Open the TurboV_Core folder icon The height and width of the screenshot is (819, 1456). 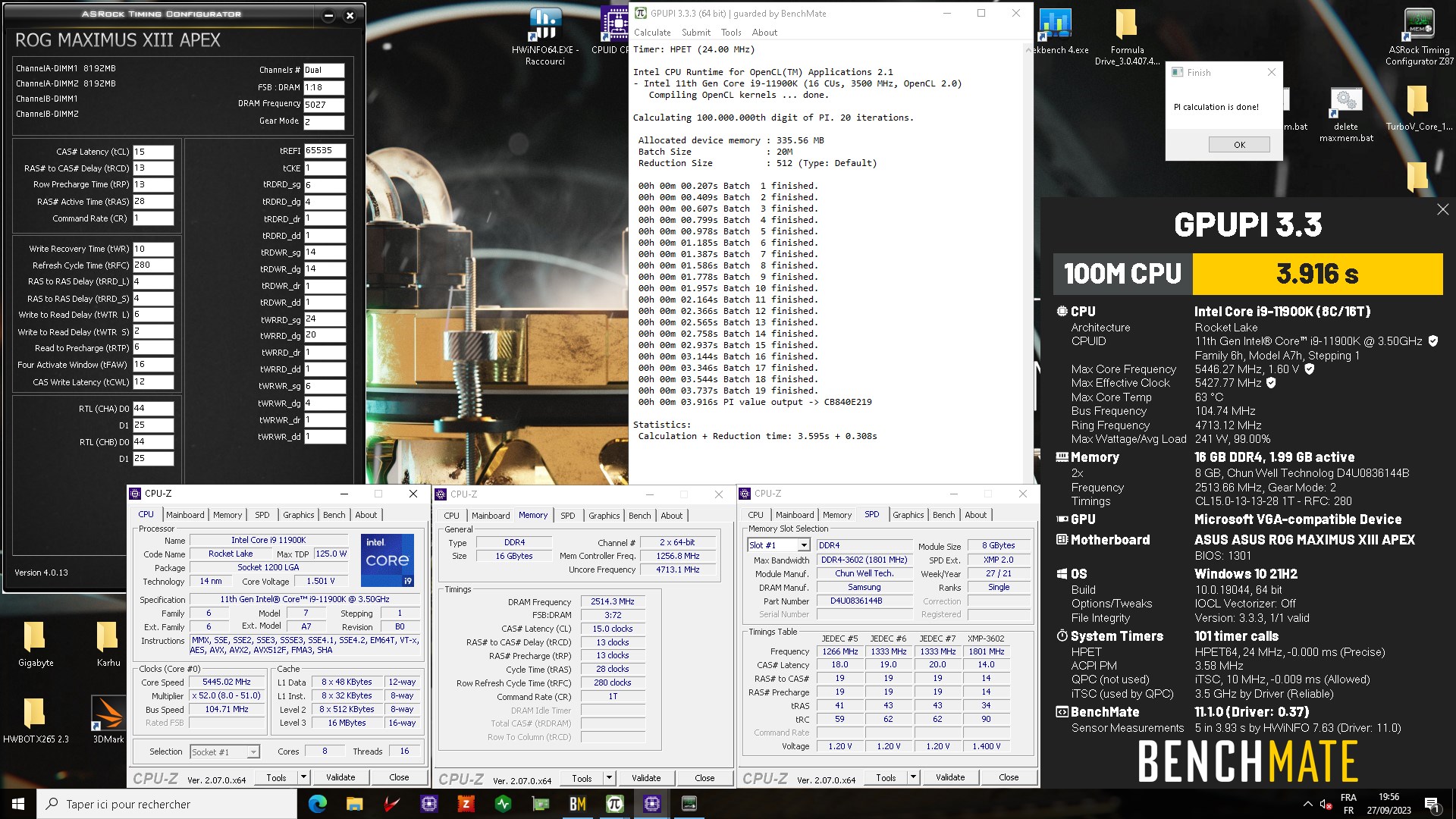(1419, 108)
